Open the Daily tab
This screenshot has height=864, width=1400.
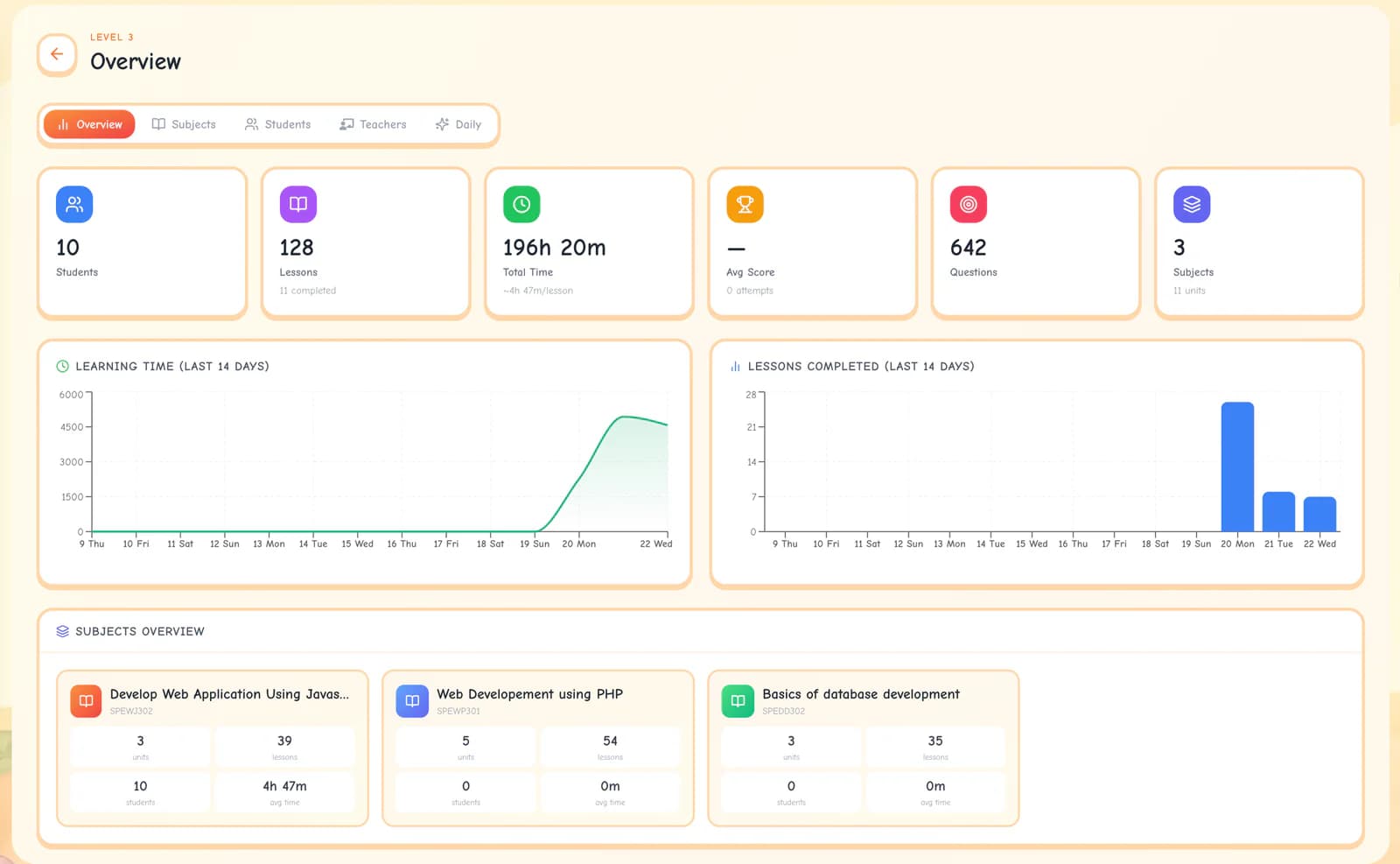tap(458, 124)
